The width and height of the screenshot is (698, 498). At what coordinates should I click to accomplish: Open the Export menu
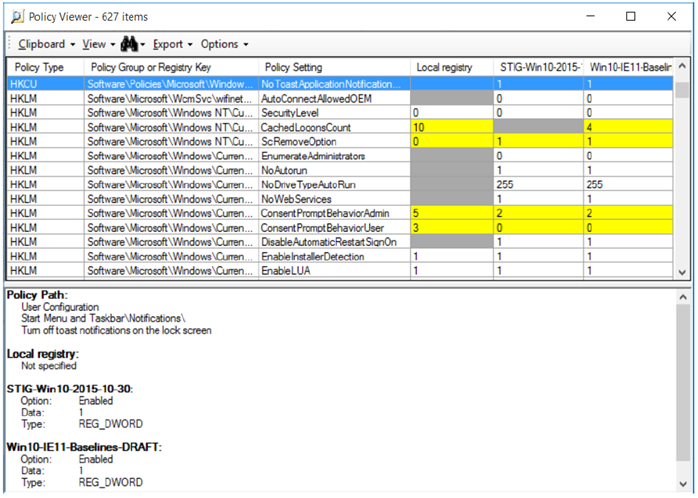coord(172,44)
